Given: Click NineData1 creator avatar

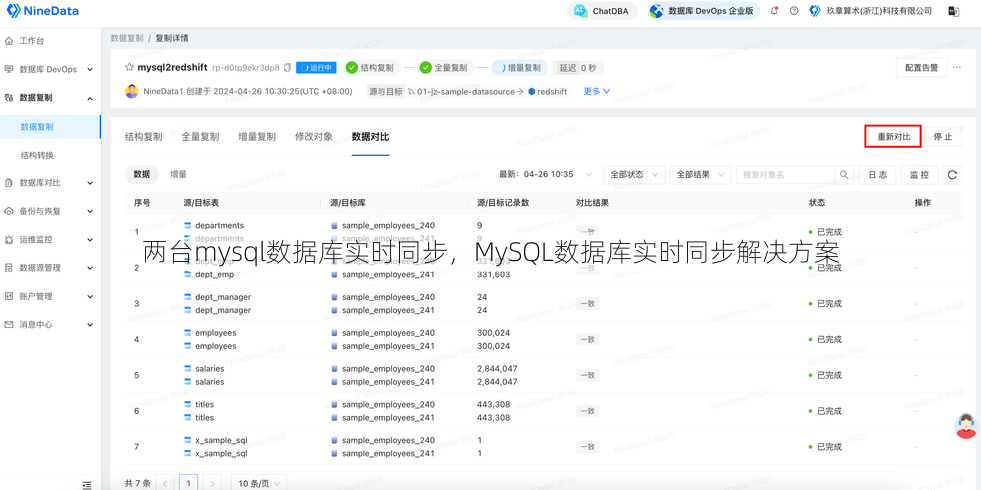Looking at the screenshot, I should pos(131,91).
